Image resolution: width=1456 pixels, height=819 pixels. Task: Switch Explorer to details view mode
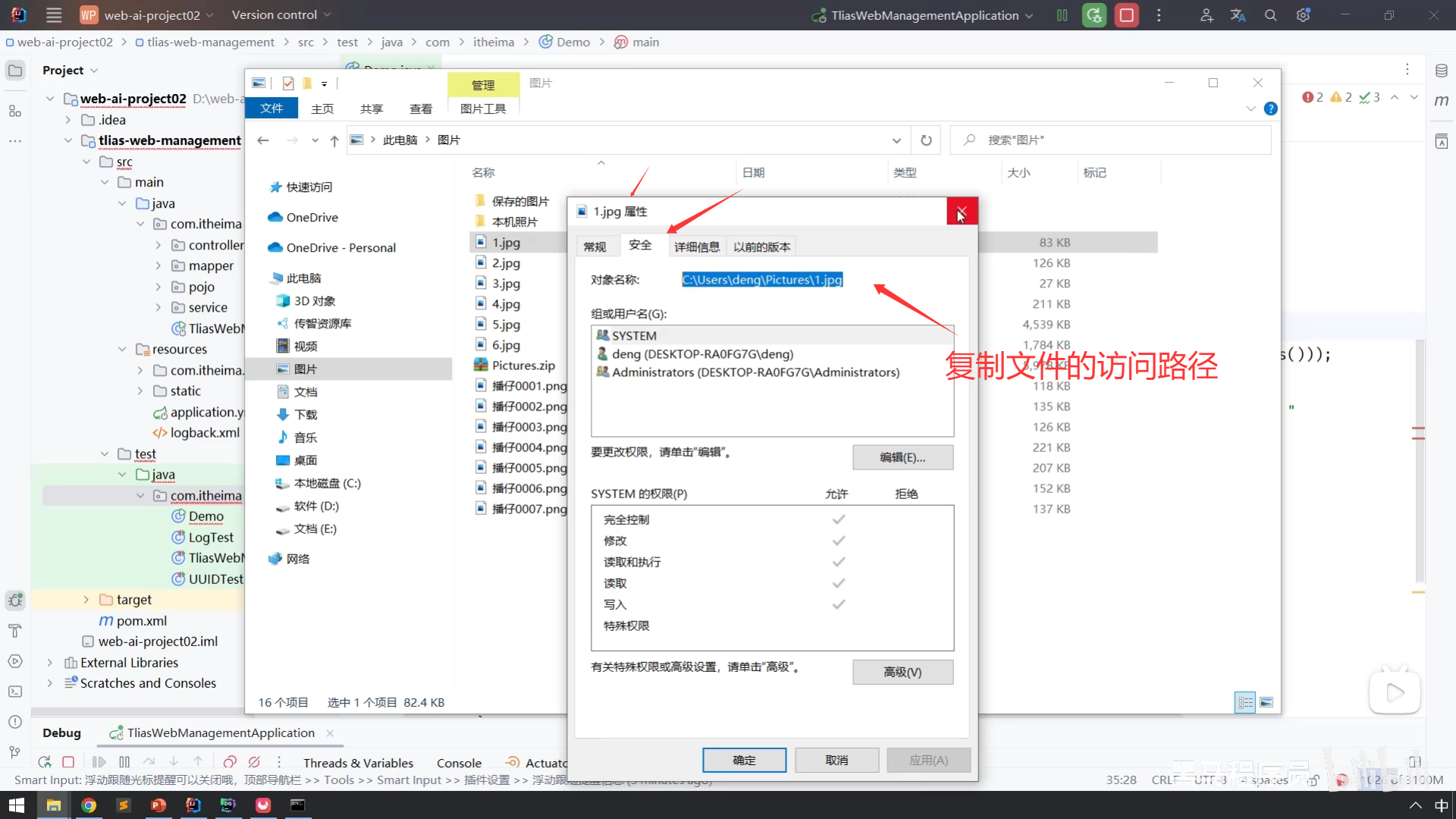click(x=1245, y=703)
